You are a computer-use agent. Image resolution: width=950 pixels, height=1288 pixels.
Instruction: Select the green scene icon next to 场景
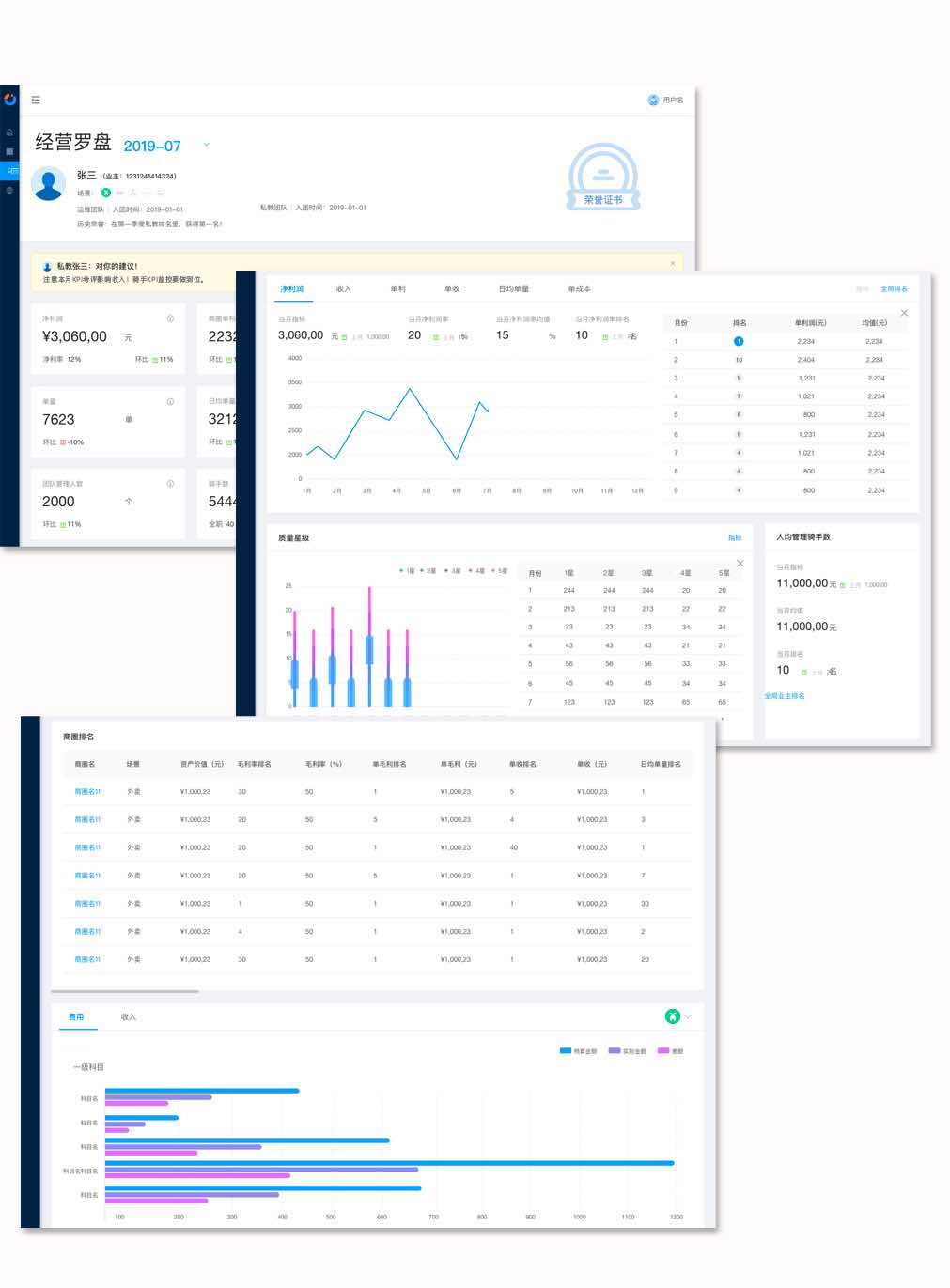(106, 193)
